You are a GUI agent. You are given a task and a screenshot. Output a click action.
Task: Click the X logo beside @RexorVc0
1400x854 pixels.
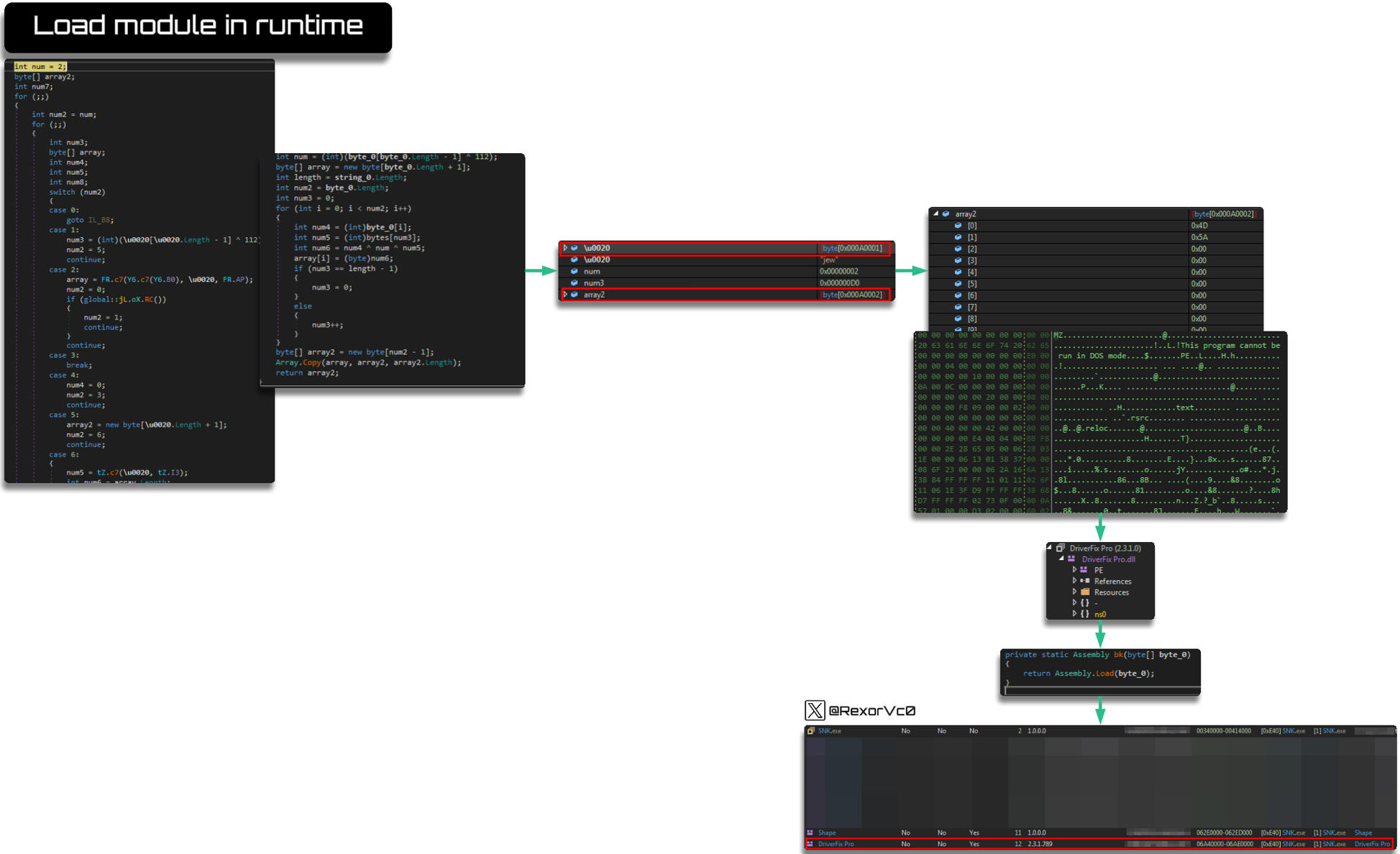pos(815,710)
